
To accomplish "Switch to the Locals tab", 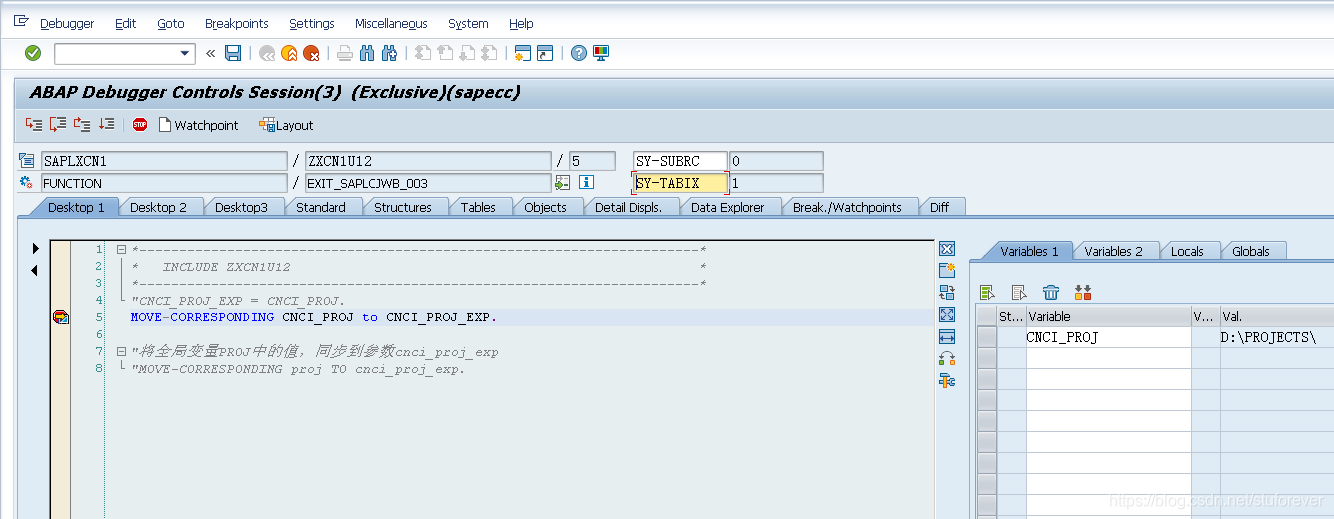I will tap(1187, 251).
